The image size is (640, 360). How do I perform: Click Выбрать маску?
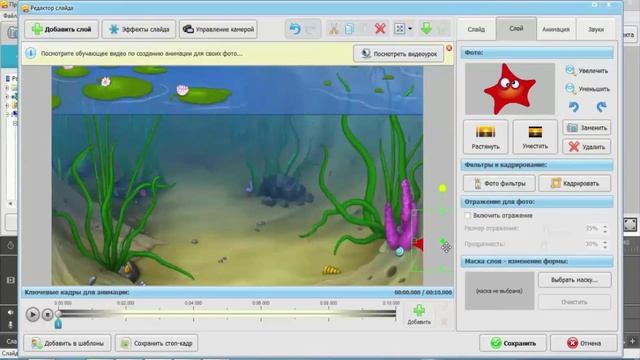pos(574,280)
